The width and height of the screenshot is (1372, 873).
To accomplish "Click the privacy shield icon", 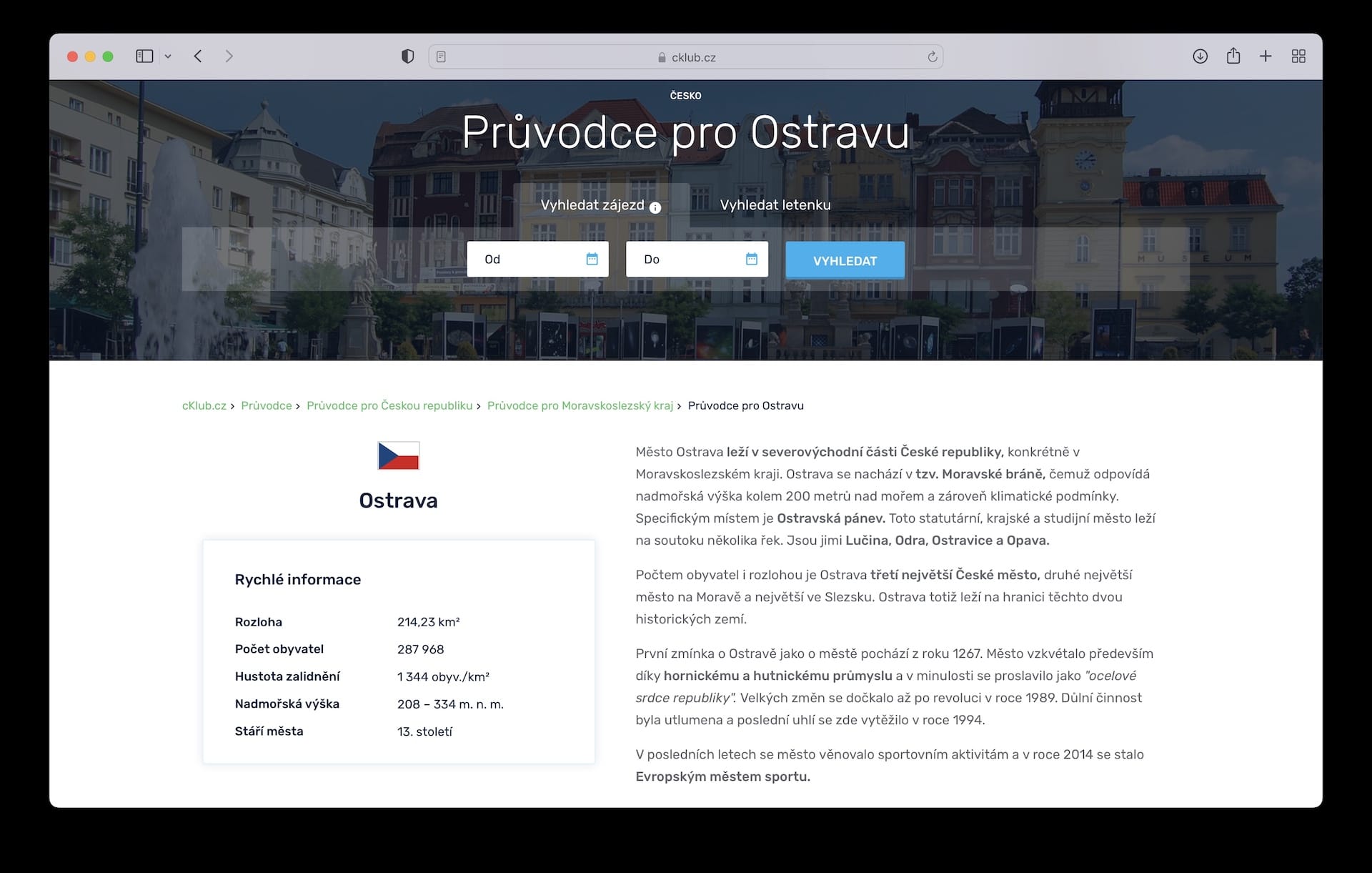I will click(x=407, y=56).
